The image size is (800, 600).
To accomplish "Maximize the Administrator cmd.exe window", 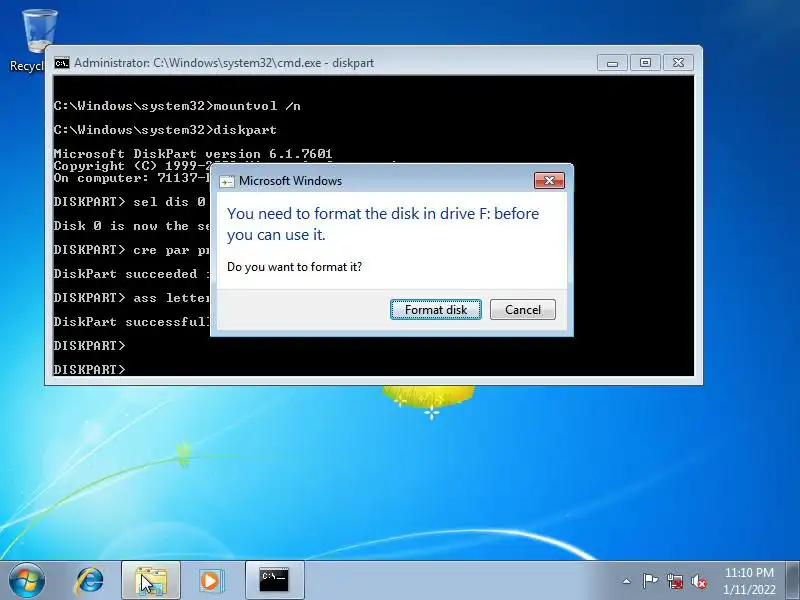I will click(645, 63).
